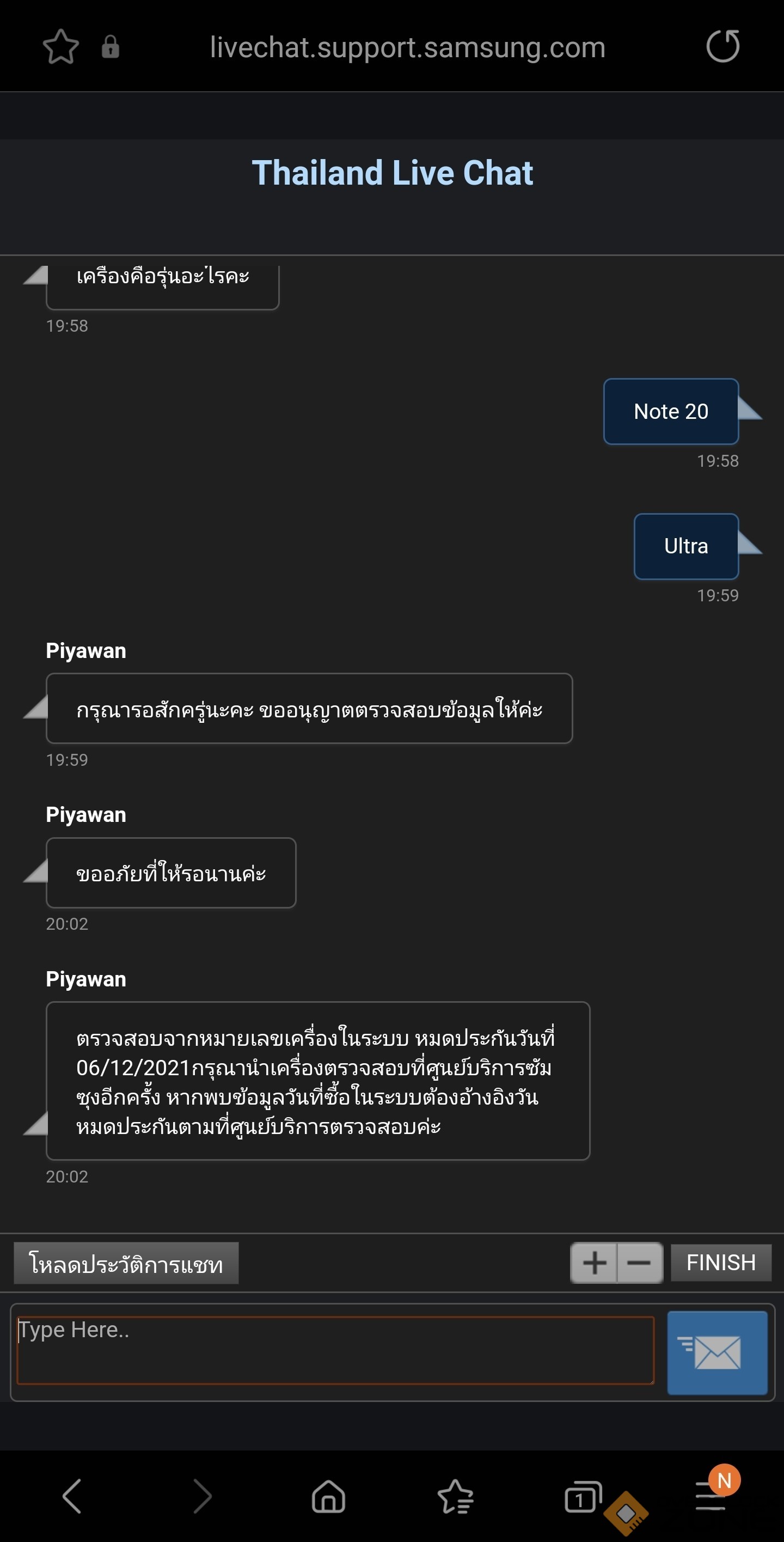Tap the Thailand Live Chat heading
Image resolution: width=784 pixels, height=1542 pixels.
point(392,173)
